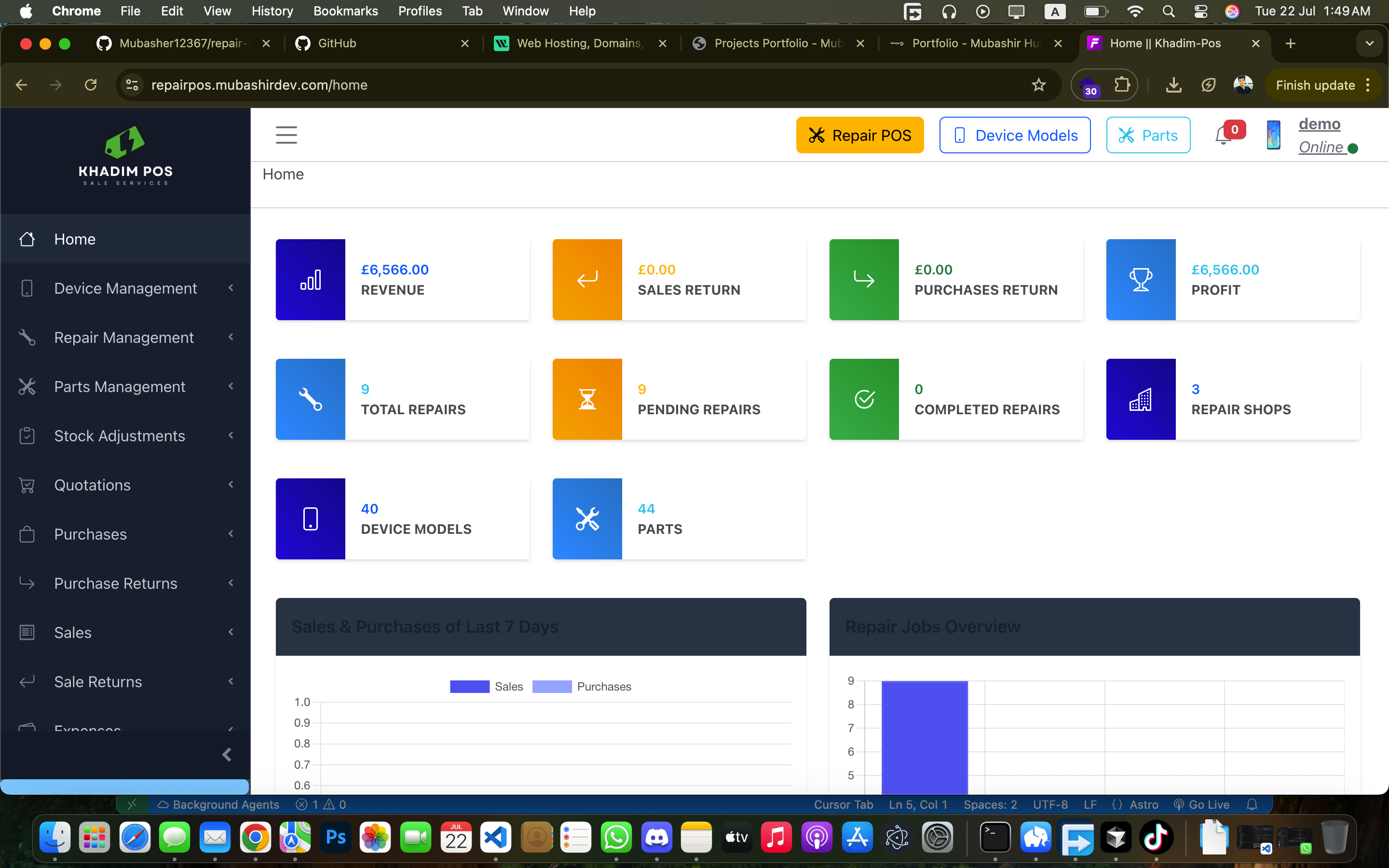Image resolution: width=1389 pixels, height=868 pixels.
Task: Click the Profit trophy icon tile
Action: pyautogui.click(x=1141, y=280)
